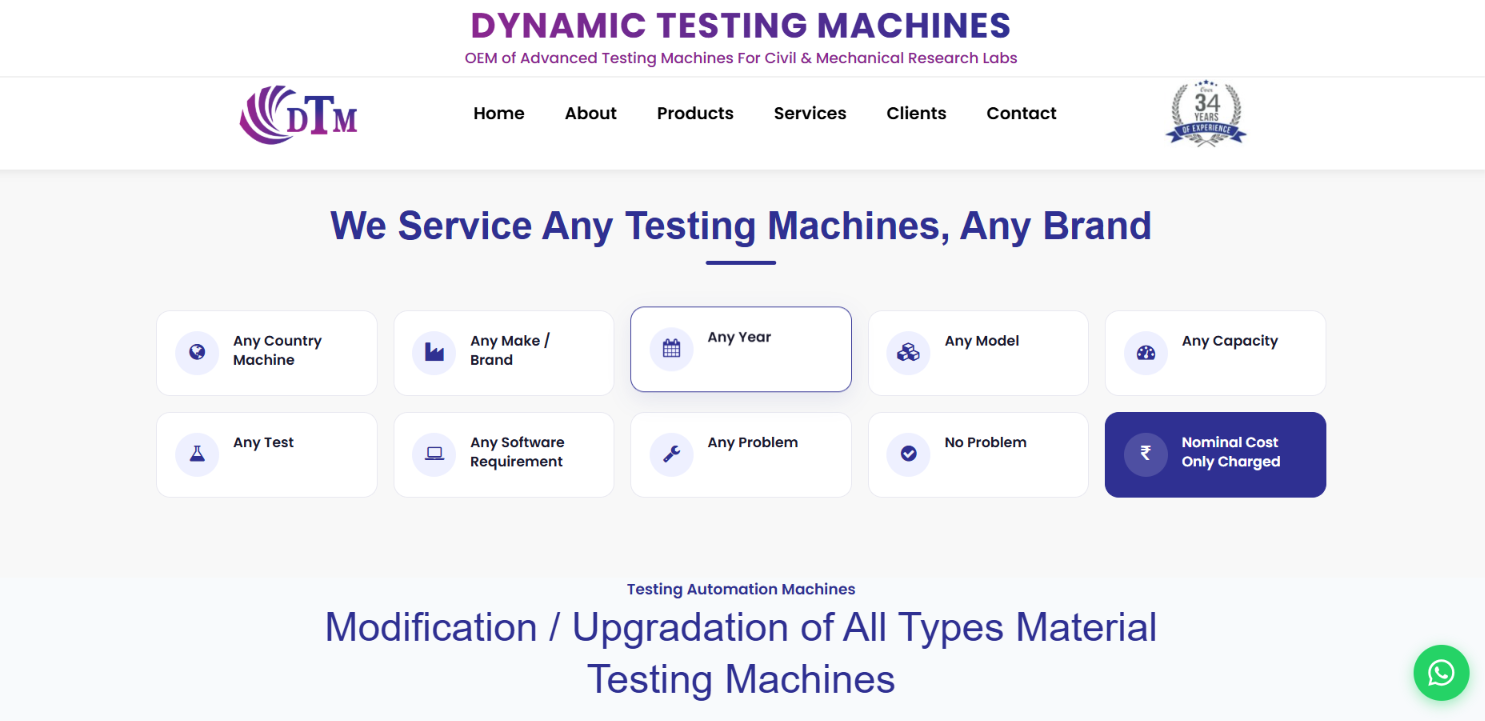Click the laptop icon for Any Software Requirement
The width and height of the screenshot is (1485, 721).
point(434,454)
